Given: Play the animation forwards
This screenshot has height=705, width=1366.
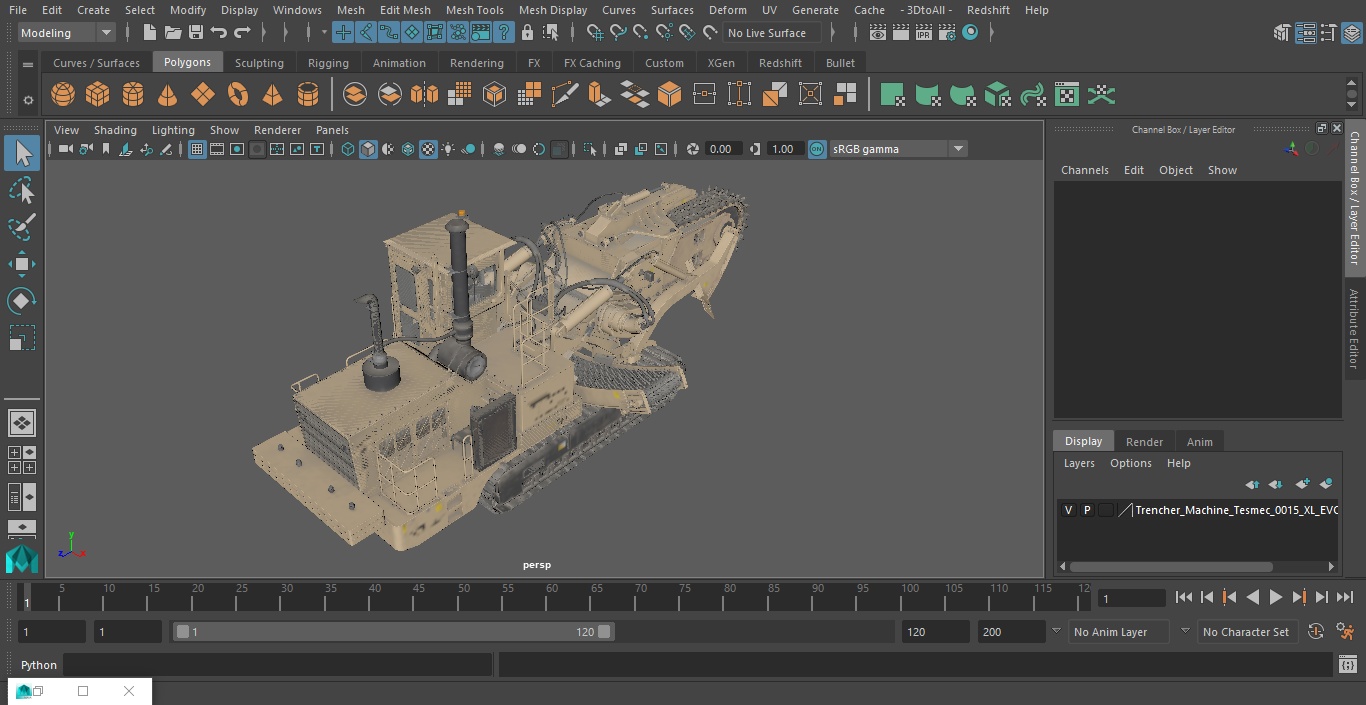Looking at the screenshot, I should pos(1276,597).
